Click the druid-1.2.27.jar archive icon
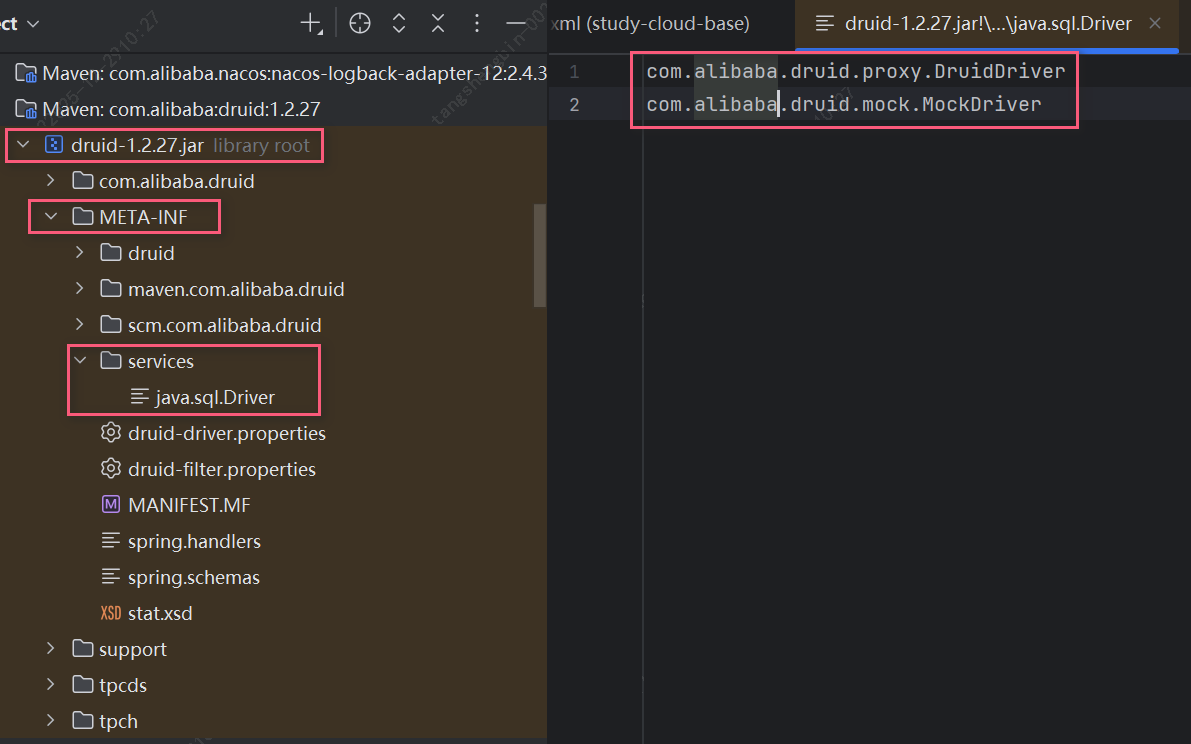 (x=54, y=144)
